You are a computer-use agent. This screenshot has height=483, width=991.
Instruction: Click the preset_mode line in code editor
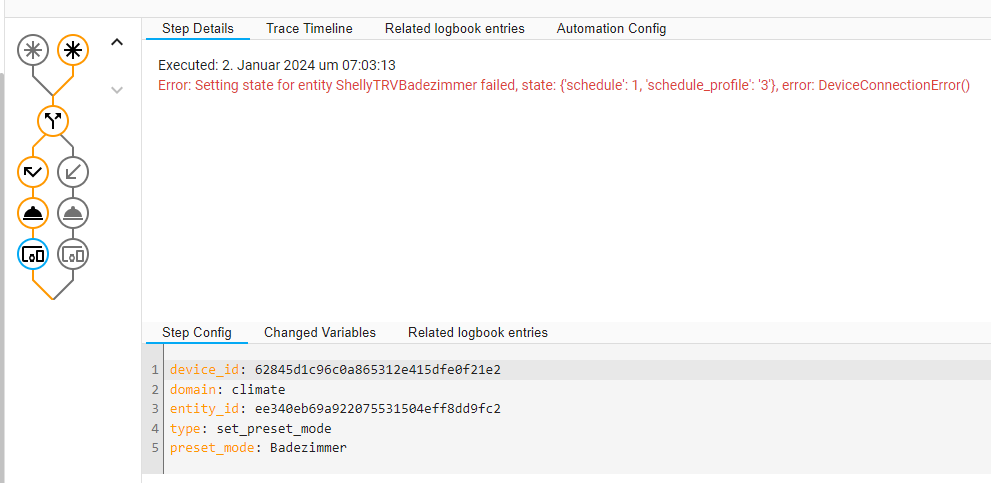click(258, 447)
